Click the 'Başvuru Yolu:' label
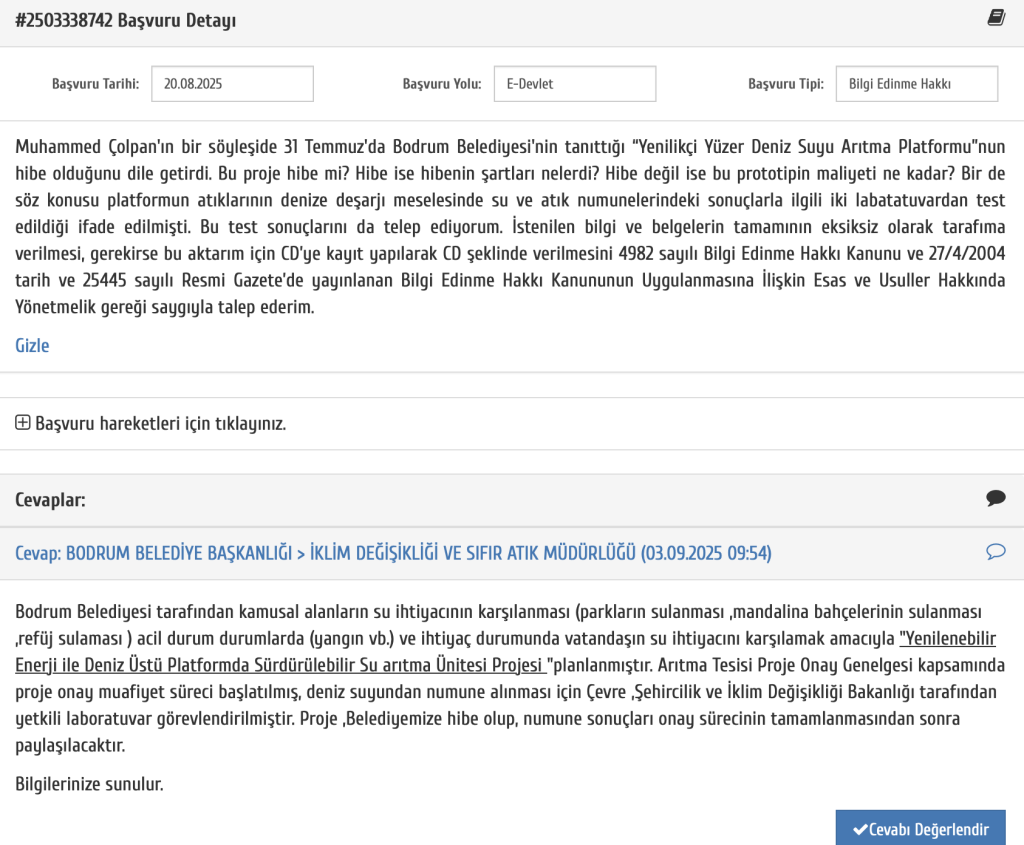1024x845 pixels. click(x=442, y=84)
